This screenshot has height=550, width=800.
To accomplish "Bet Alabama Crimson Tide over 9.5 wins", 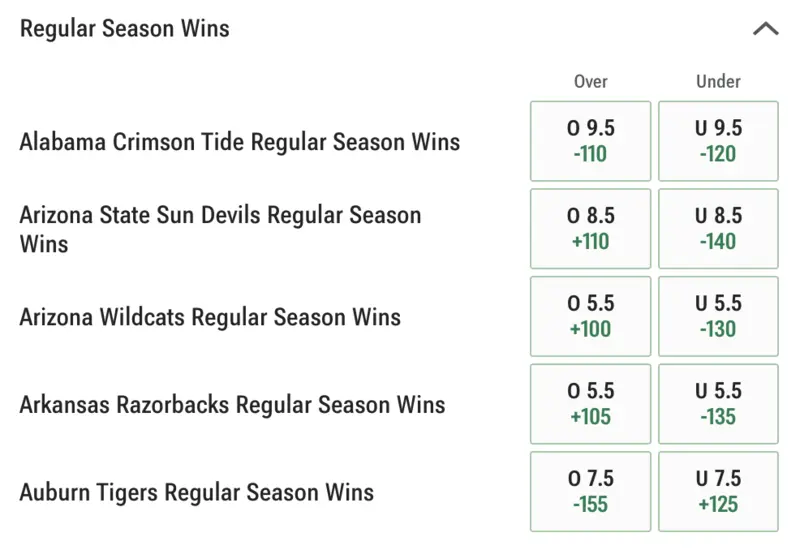I will click(x=590, y=141).
